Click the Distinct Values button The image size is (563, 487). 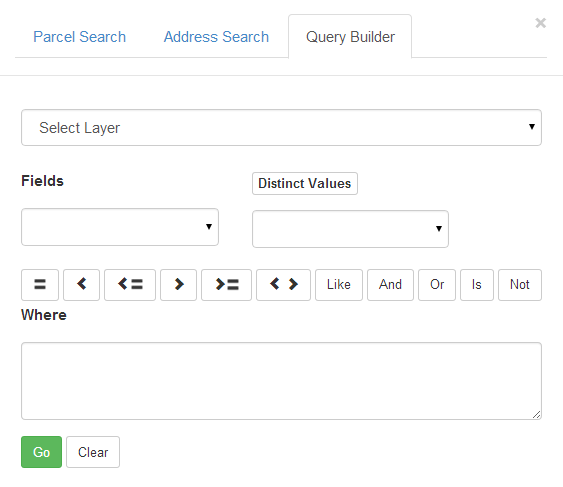305,184
